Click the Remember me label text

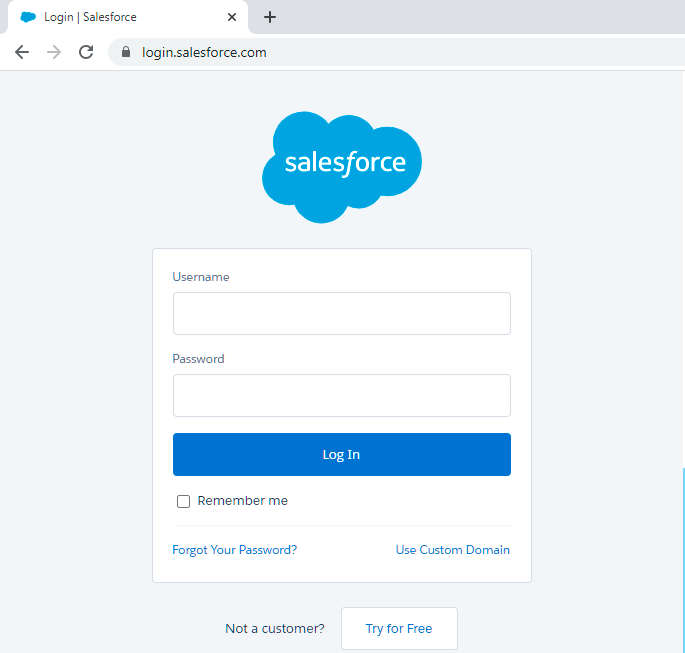[x=242, y=501]
